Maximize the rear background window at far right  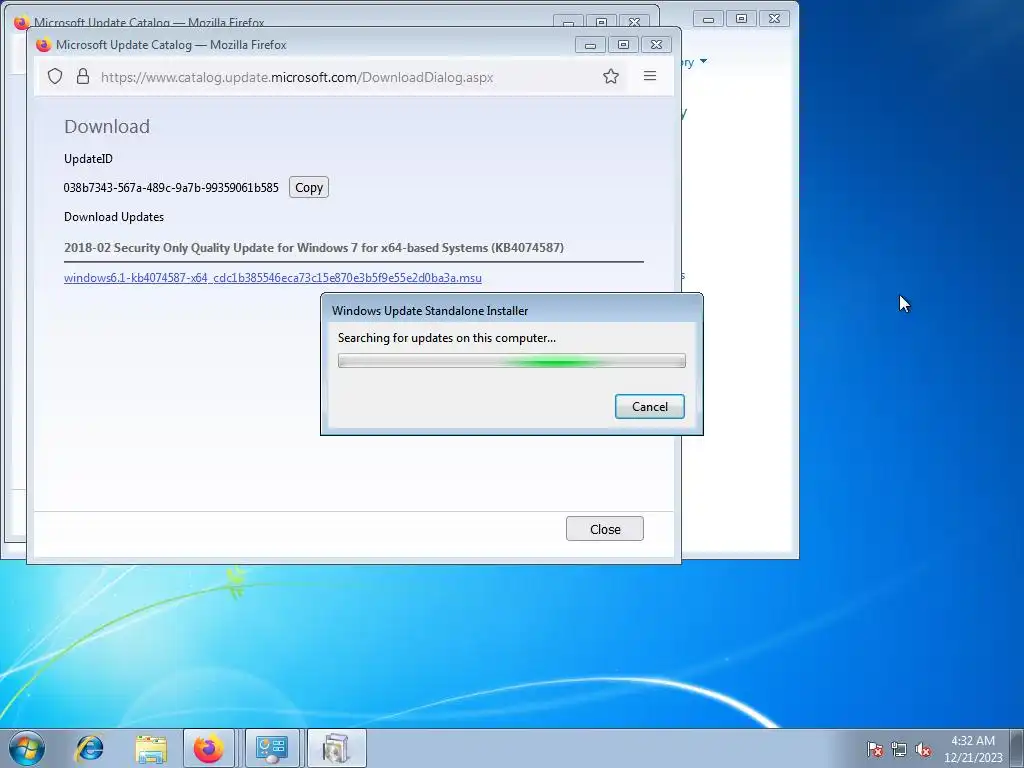click(x=741, y=19)
